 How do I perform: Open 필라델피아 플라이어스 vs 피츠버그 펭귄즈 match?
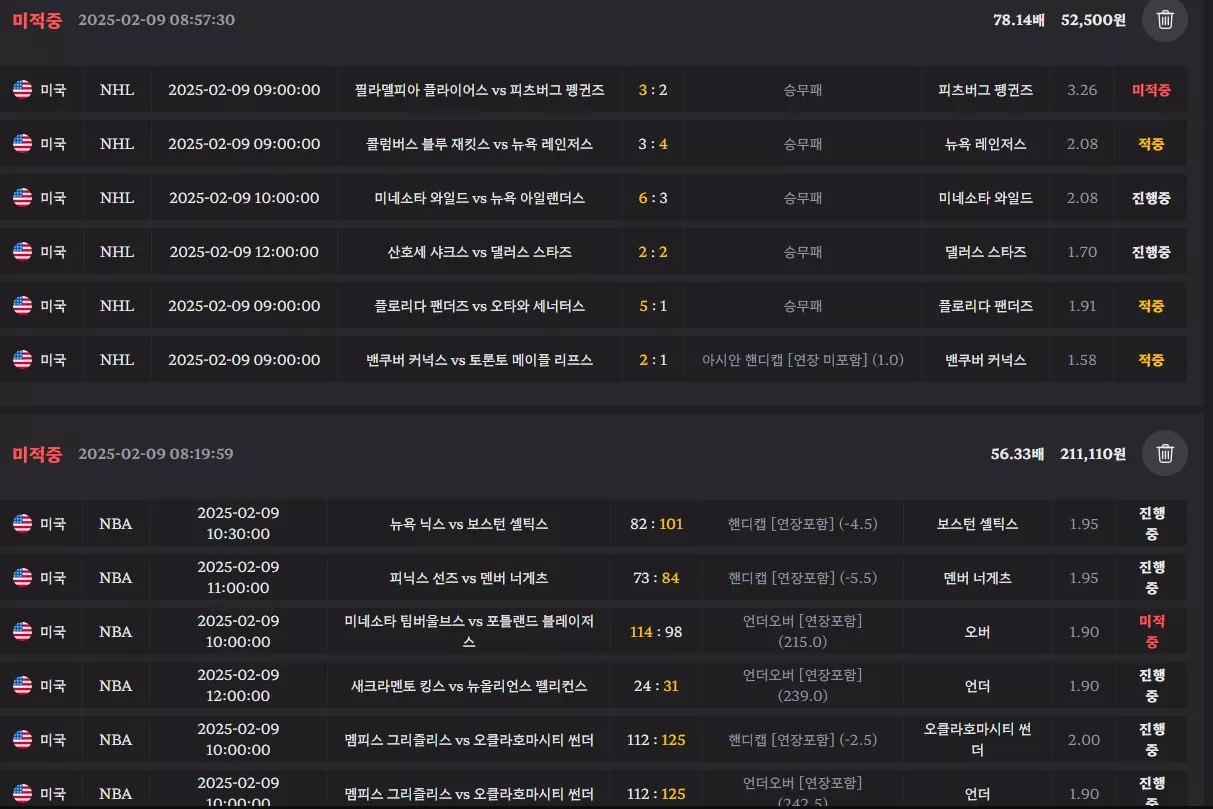click(x=480, y=90)
